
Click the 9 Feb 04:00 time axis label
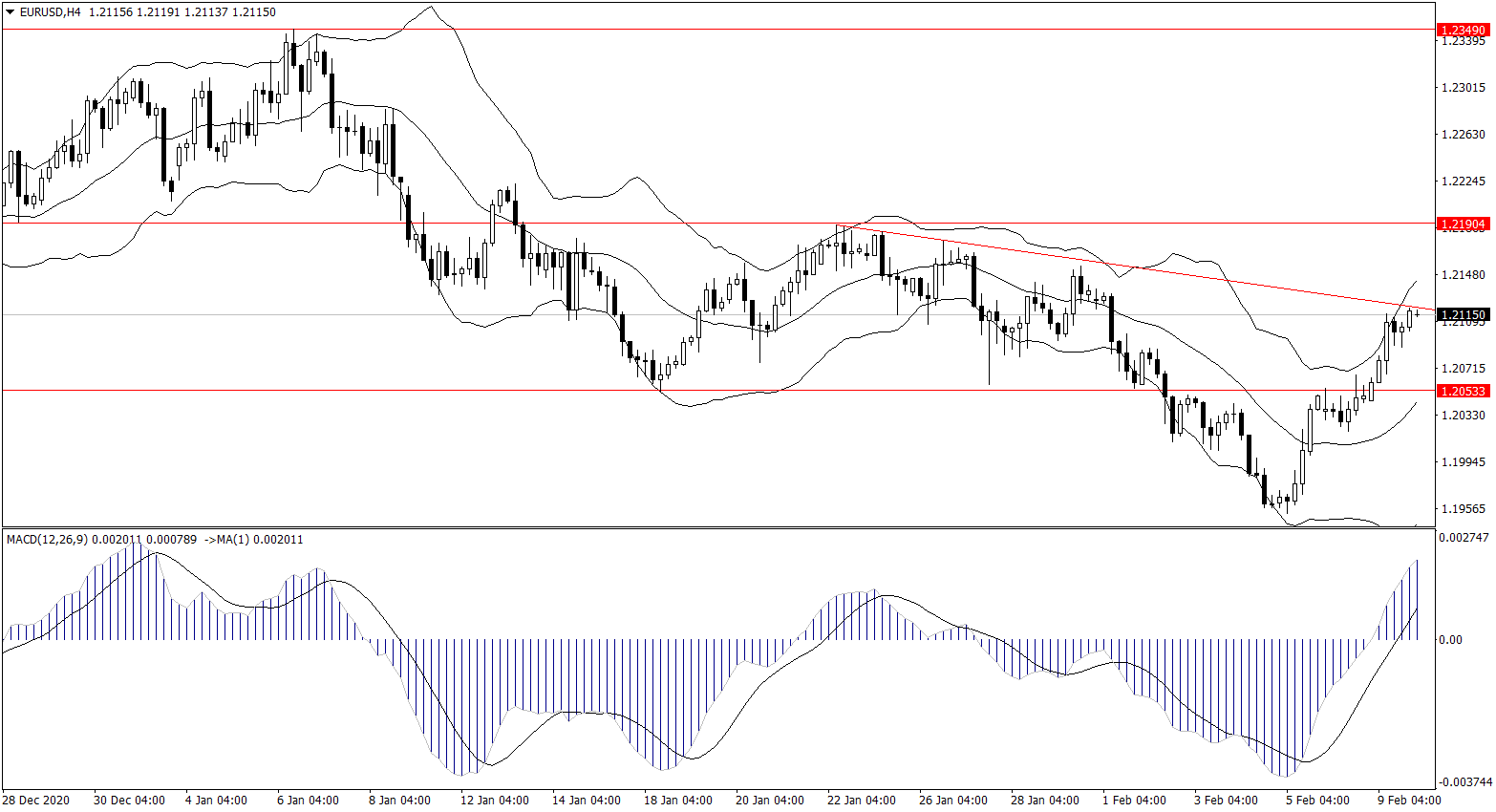1409,801
